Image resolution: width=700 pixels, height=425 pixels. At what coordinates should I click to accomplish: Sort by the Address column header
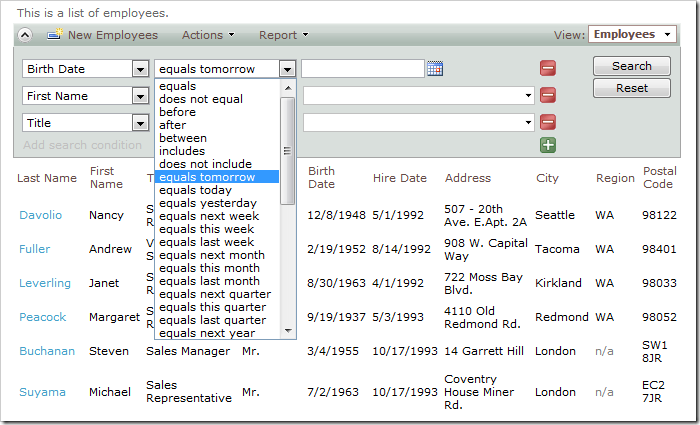(x=467, y=178)
